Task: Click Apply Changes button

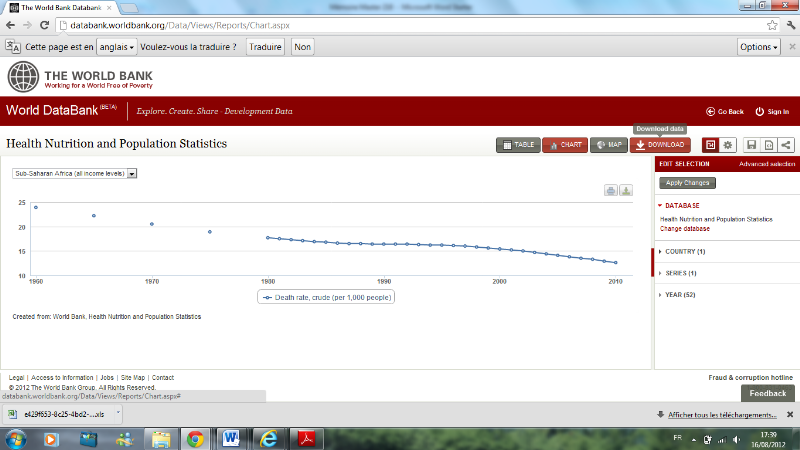Action: coord(687,183)
